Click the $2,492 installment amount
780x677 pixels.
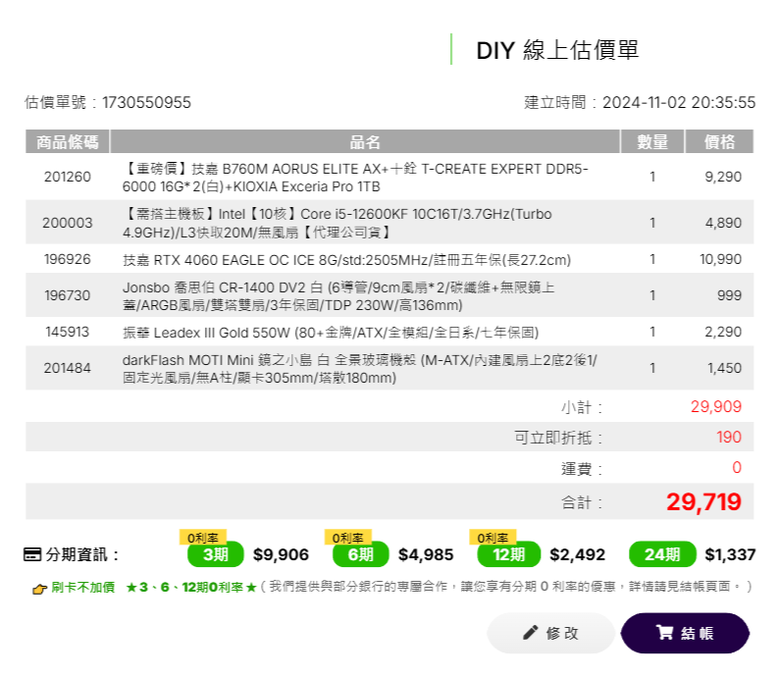578,555
